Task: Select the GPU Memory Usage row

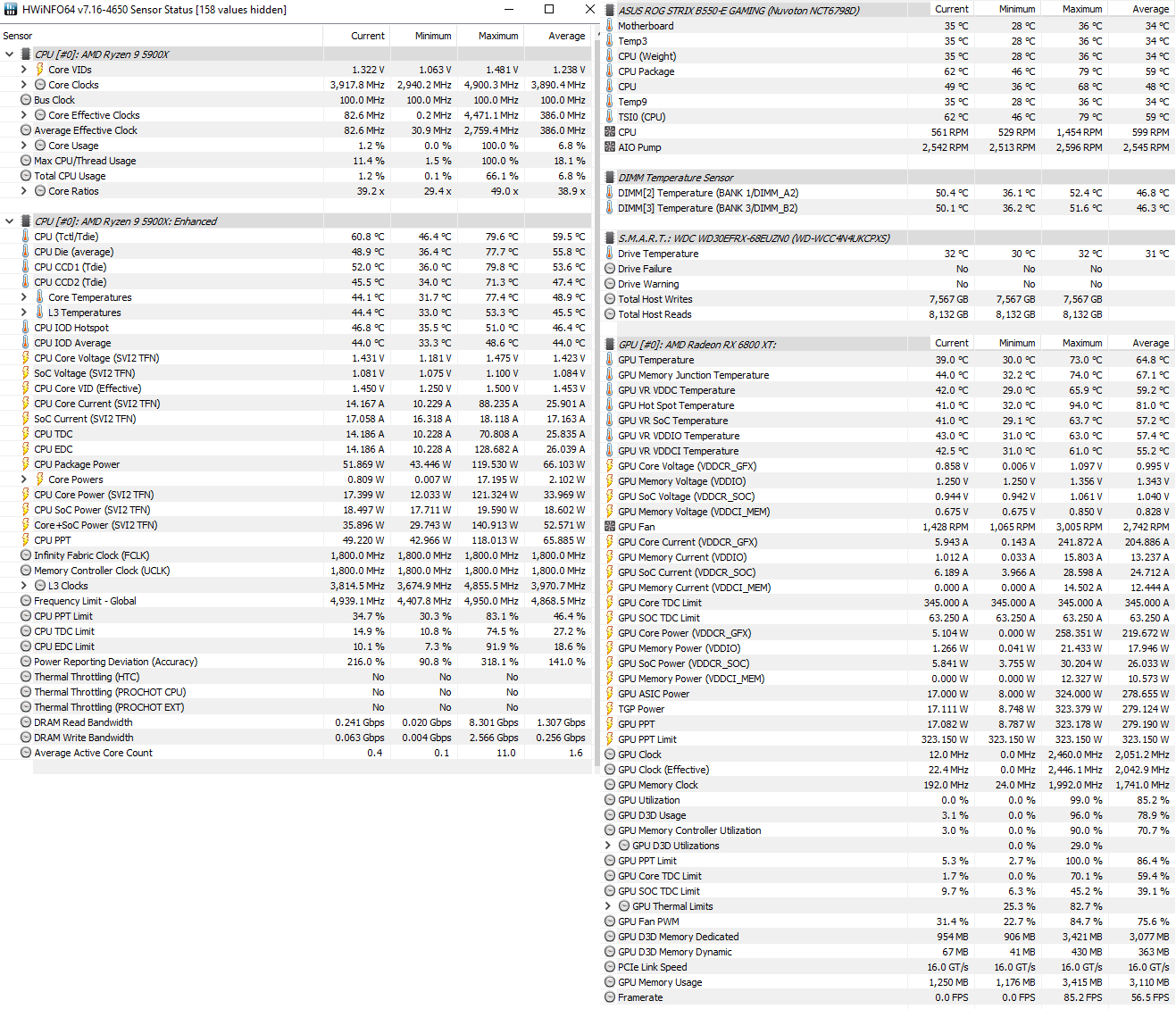Action: point(888,982)
